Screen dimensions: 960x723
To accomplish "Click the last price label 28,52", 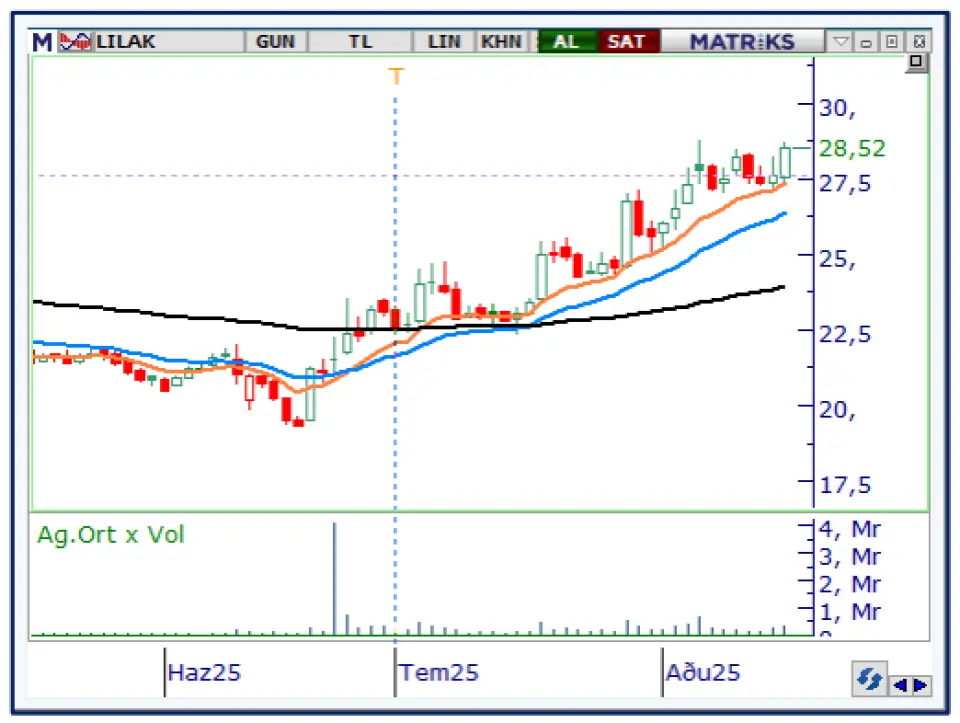I will click(x=852, y=148).
